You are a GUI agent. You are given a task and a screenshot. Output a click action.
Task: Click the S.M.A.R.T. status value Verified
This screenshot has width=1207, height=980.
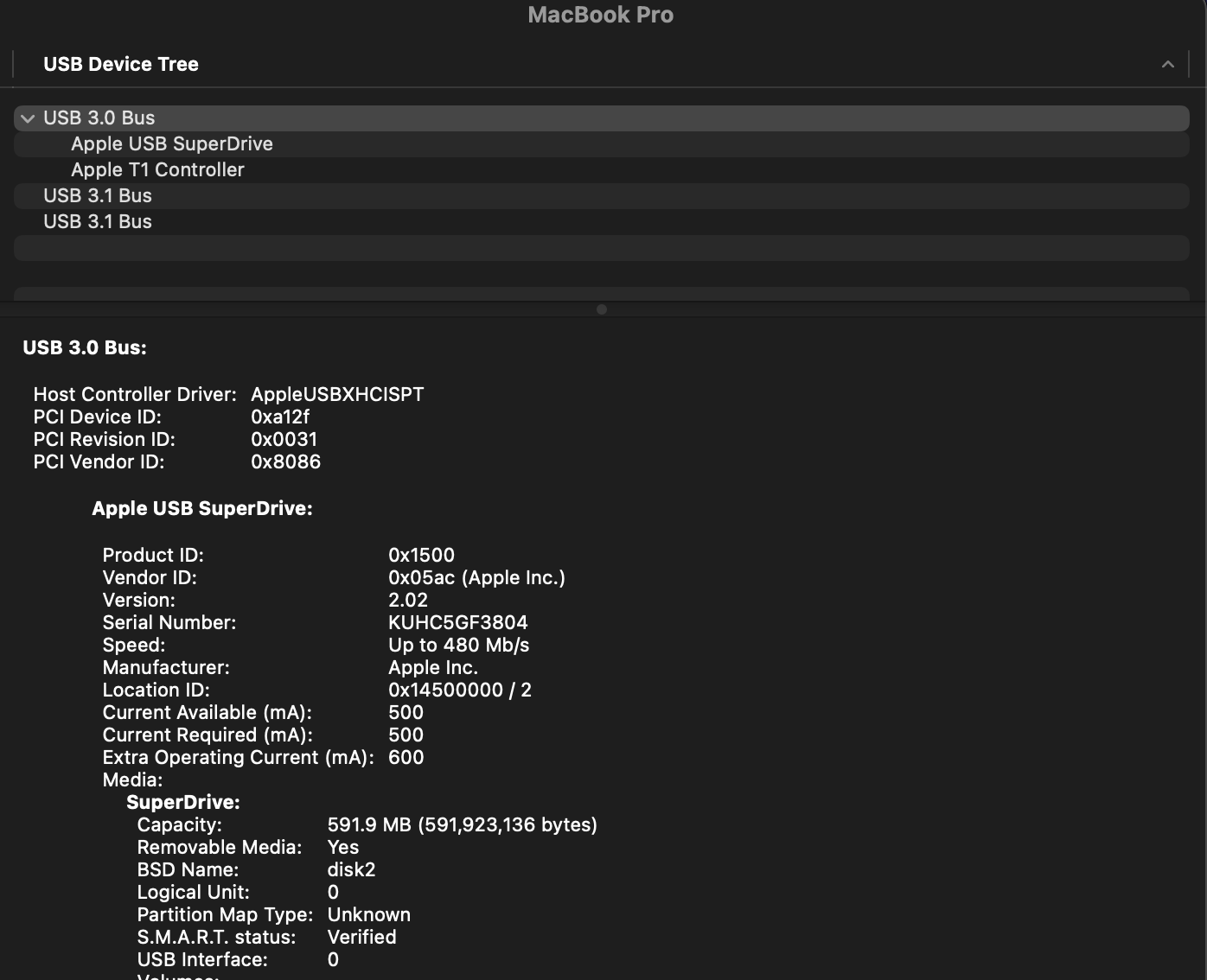point(361,937)
